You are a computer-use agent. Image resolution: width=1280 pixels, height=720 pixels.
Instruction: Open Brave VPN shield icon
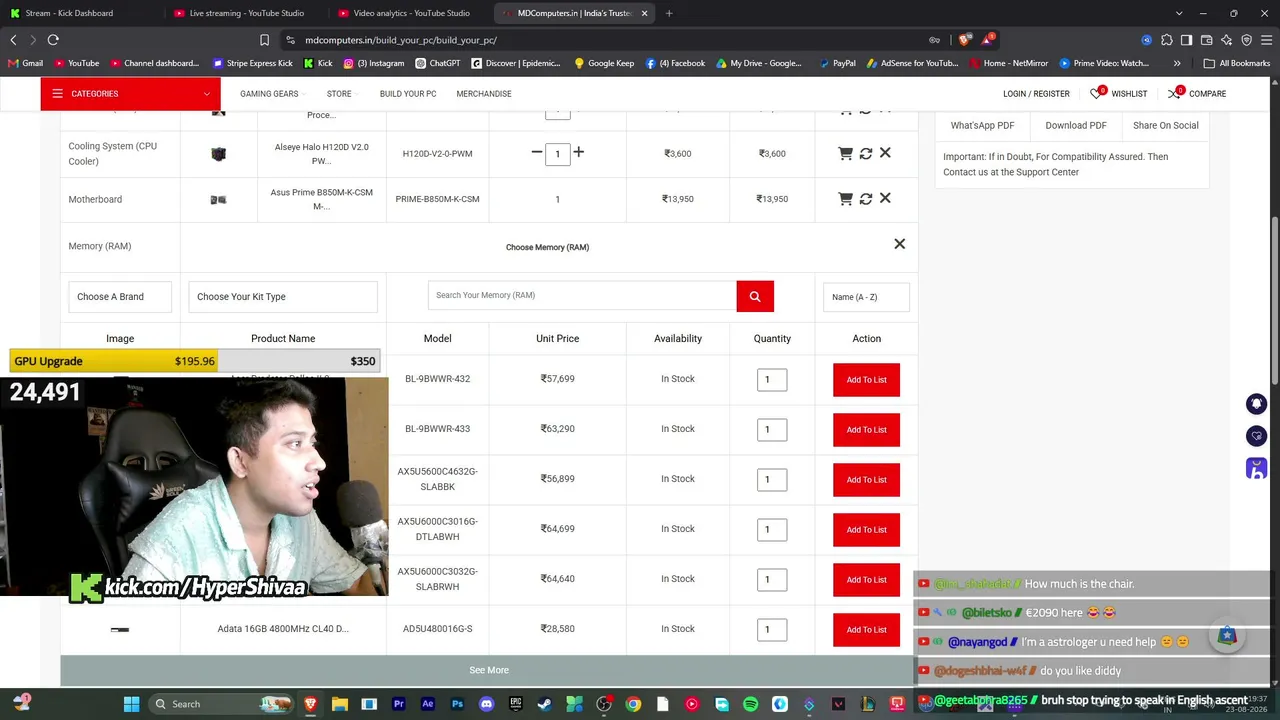[1246, 40]
